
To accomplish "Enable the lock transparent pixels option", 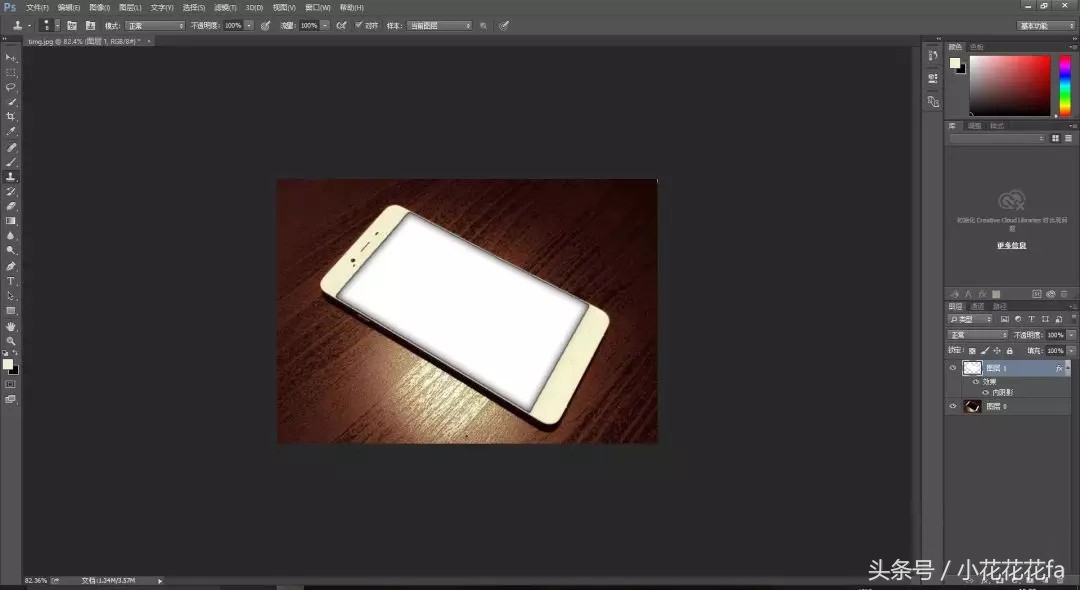I will tap(972, 350).
